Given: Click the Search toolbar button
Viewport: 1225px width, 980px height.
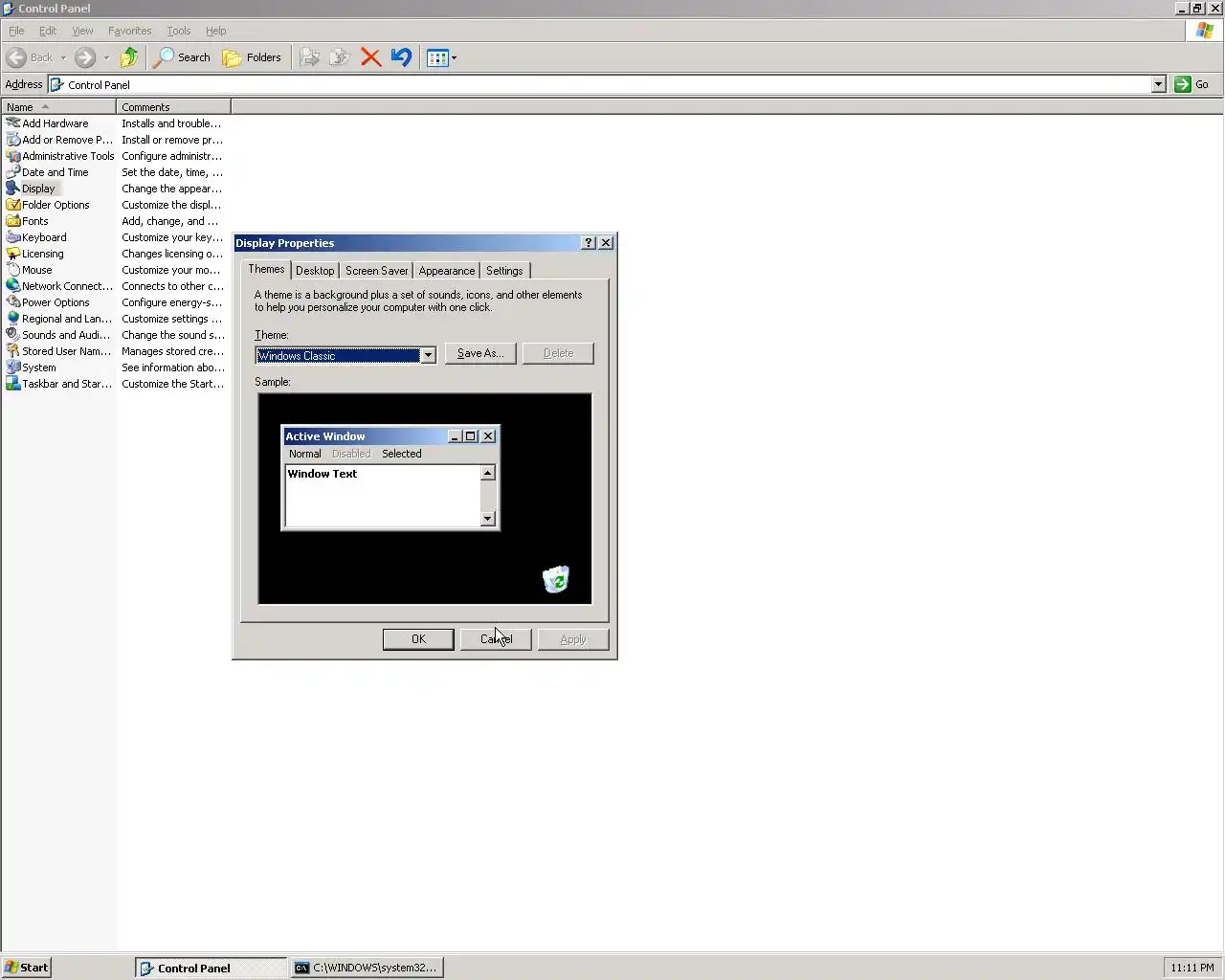Looking at the screenshot, I should [182, 57].
